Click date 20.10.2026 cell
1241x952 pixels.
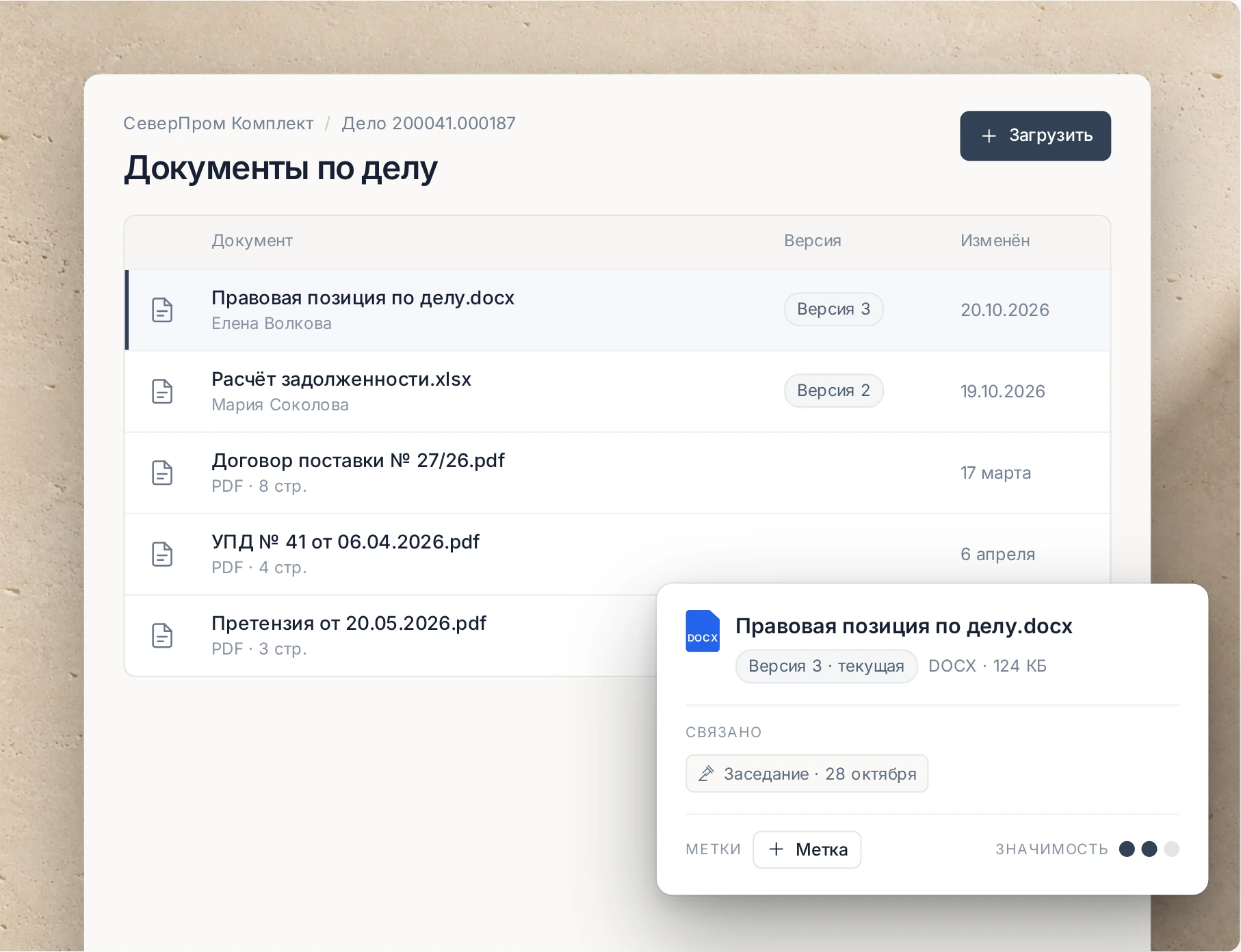tap(1004, 310)
